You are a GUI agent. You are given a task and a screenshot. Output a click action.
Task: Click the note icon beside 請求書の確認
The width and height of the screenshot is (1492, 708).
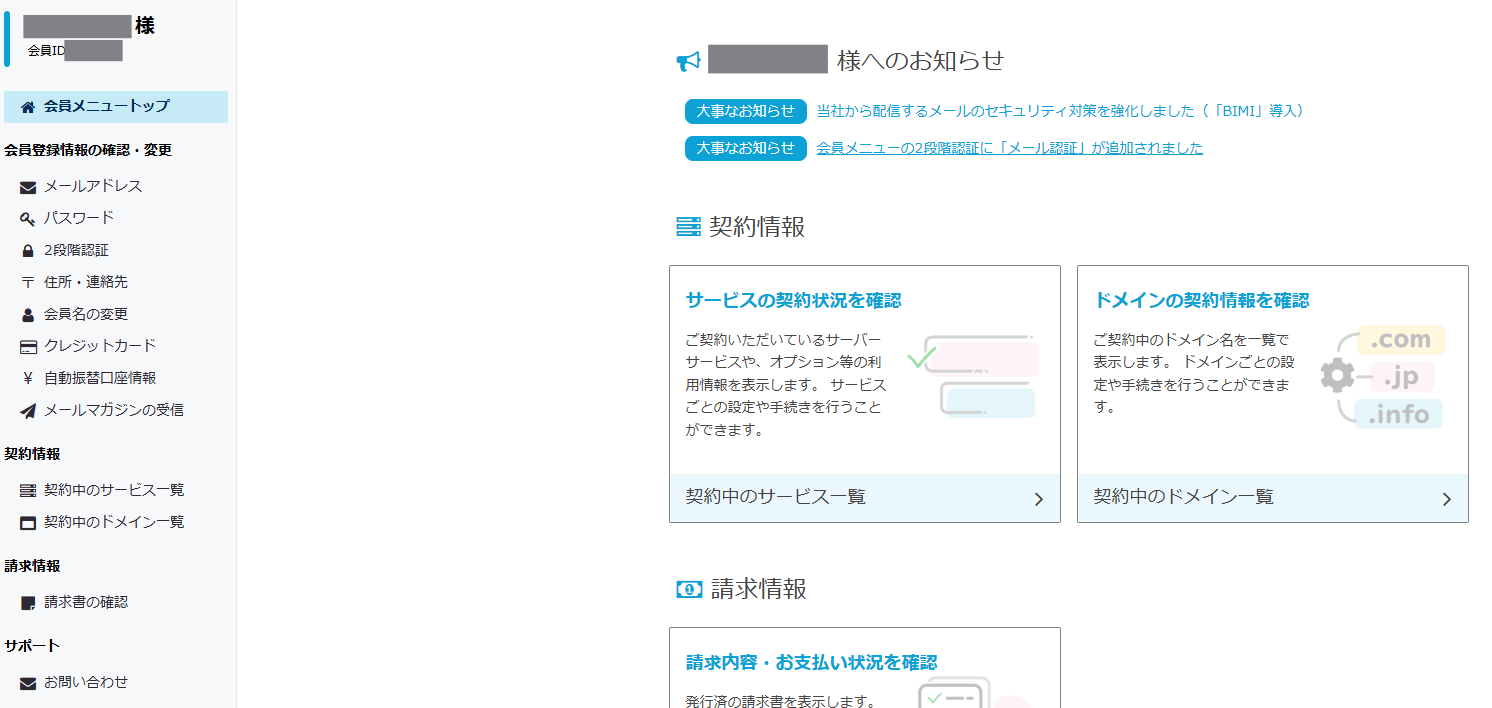pos(28,603)
